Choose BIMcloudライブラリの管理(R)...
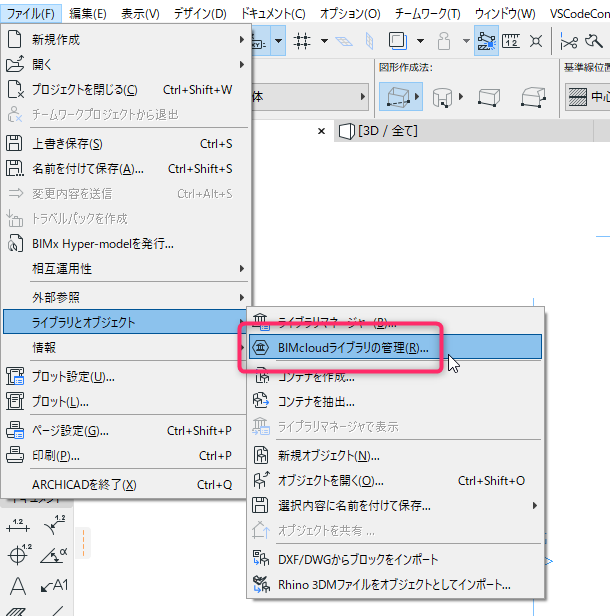 (x=396, y=347)
